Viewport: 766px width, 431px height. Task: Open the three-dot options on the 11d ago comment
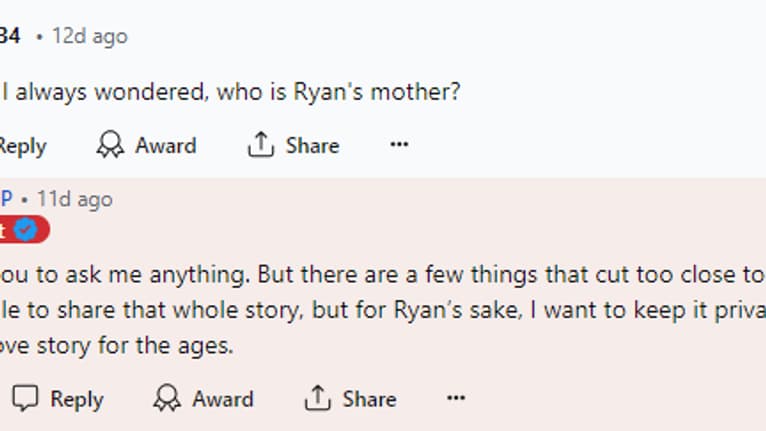456,398
